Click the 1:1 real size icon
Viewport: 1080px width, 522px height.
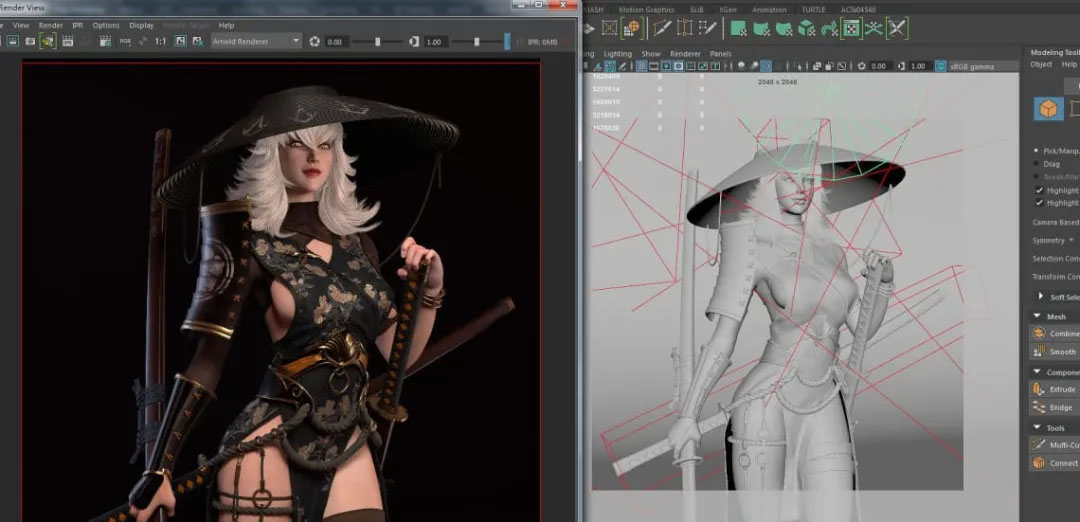[x=160, y=42]
